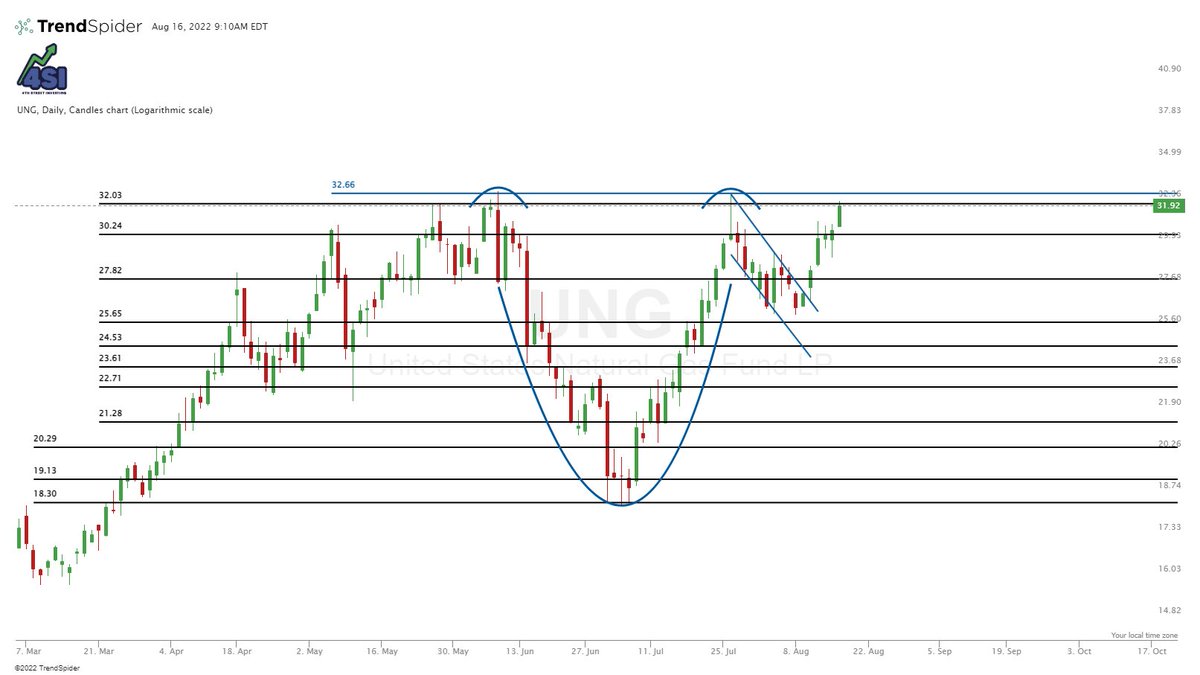1200x675 pixels.
Task: Click the 14.82 price axis value
Action: pos(1169,610)
